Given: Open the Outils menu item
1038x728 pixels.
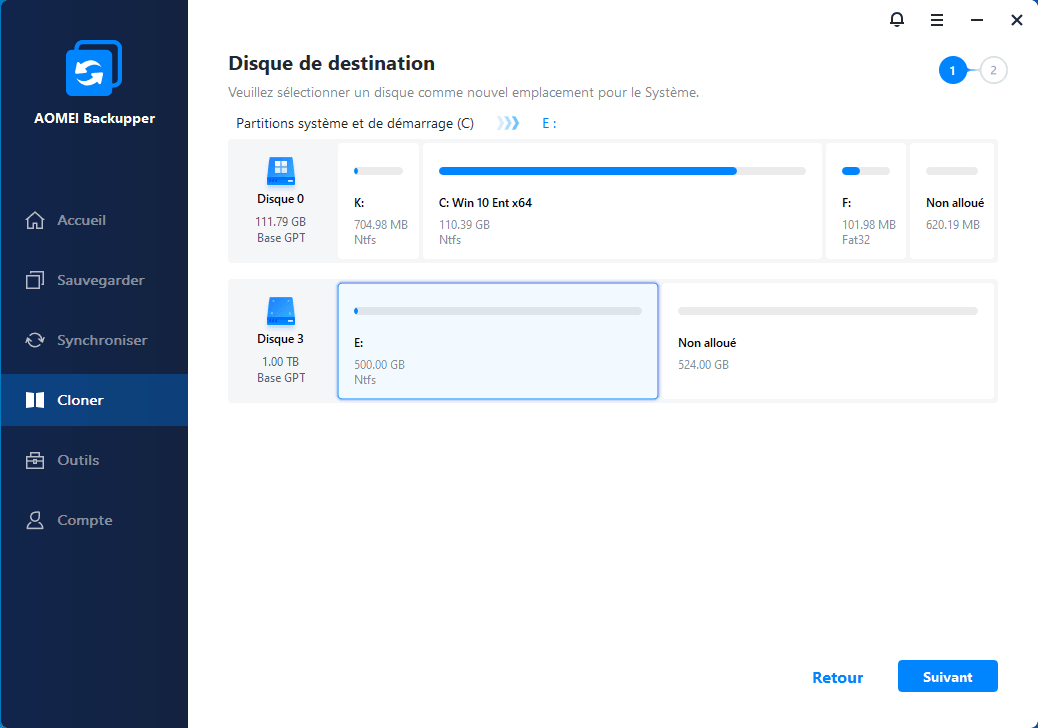Looking at the screenshot, I should click(94, 460).
